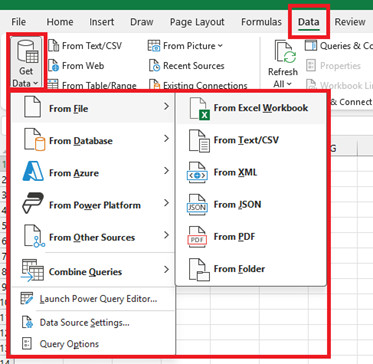
Task: Expand the From Database submenu arrow
Action: 166,139
